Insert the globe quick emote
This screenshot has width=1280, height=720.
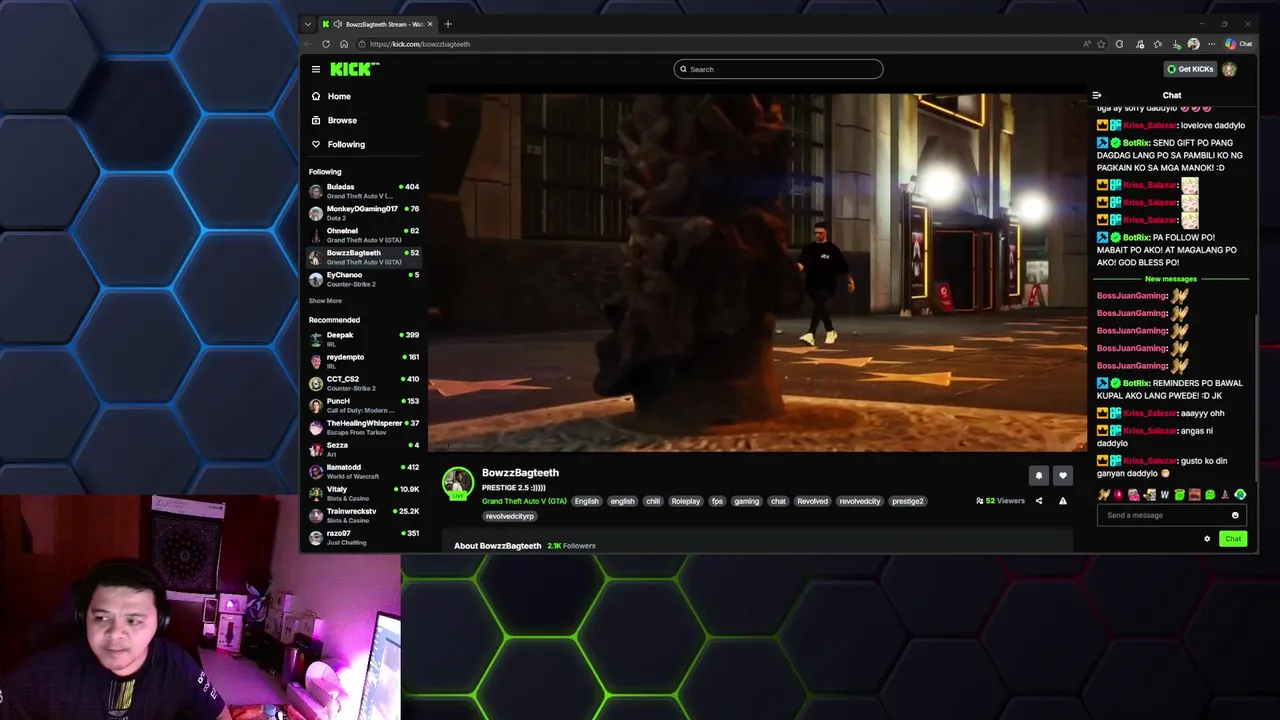pyautogui.click(x=1240, y=495)
